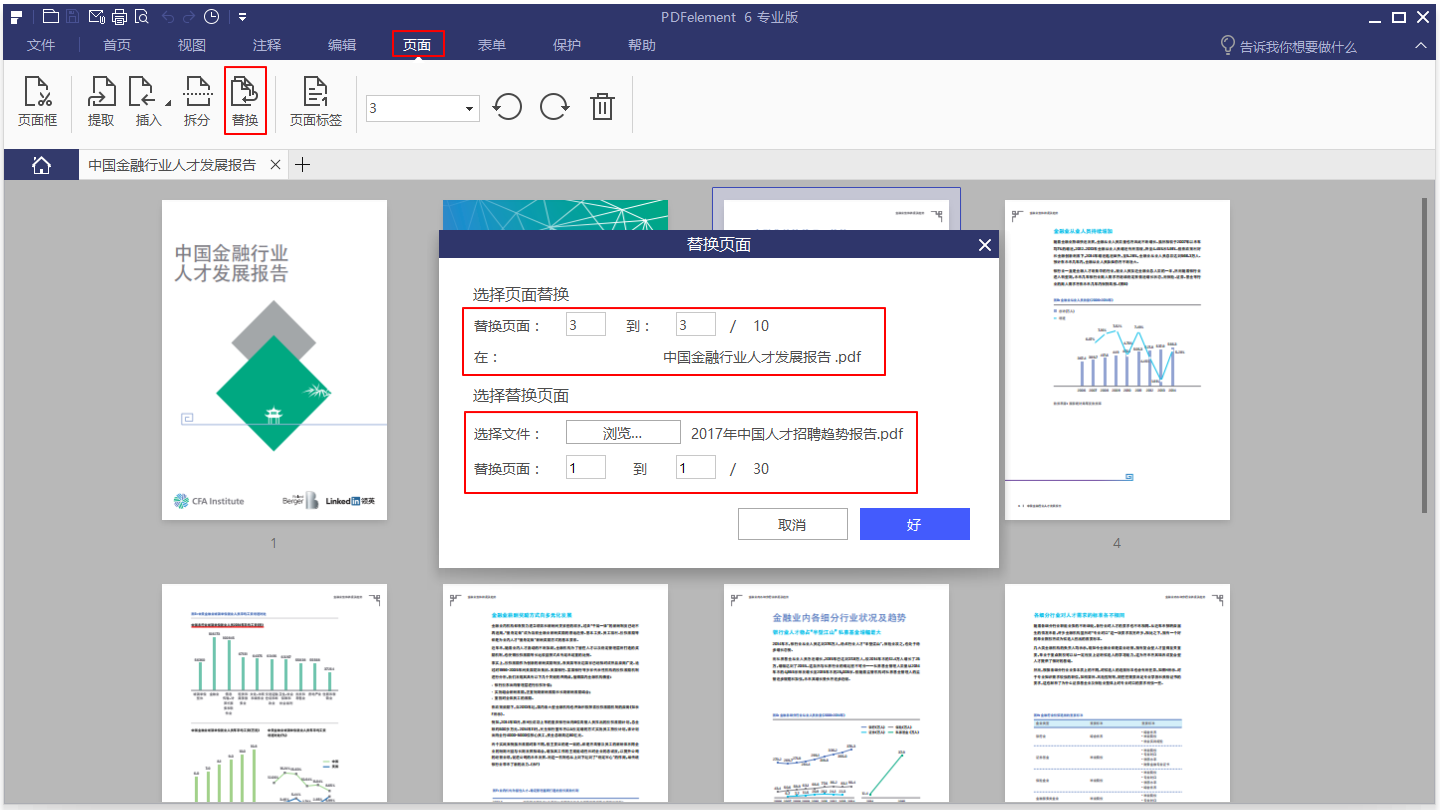
Task: Select the 拆分 (split document) tool
Action: (x=197, y=103)
